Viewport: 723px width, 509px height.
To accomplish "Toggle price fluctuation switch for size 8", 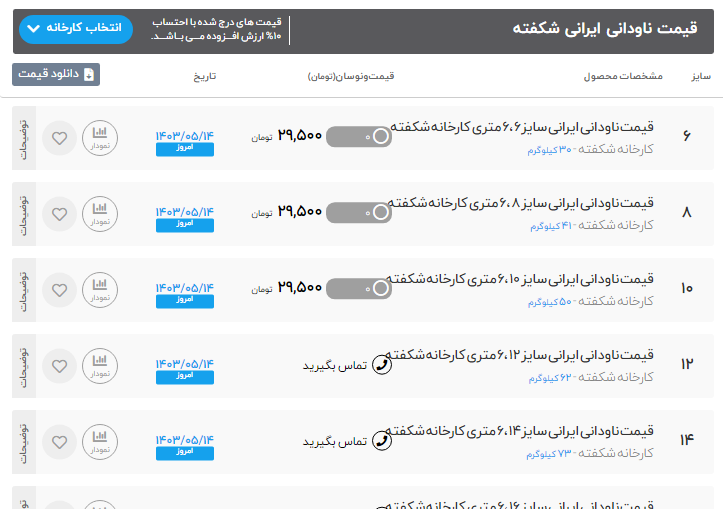I will 359,212.
